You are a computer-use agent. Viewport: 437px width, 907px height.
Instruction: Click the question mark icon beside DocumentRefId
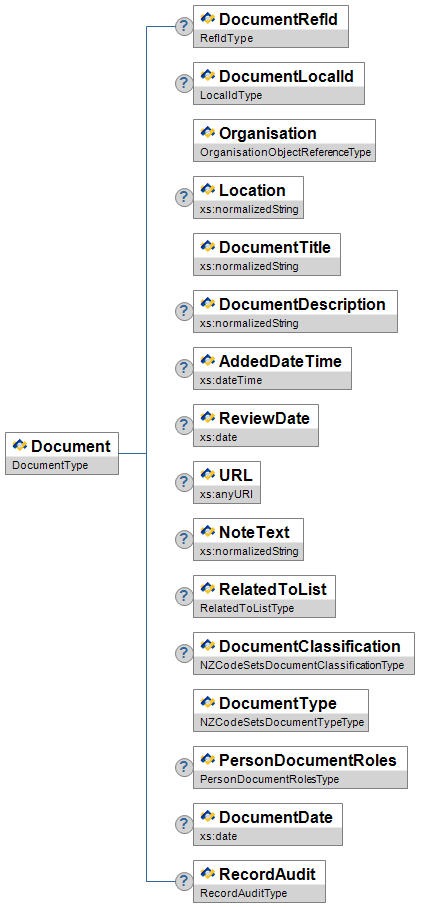[x=184, y=27]
